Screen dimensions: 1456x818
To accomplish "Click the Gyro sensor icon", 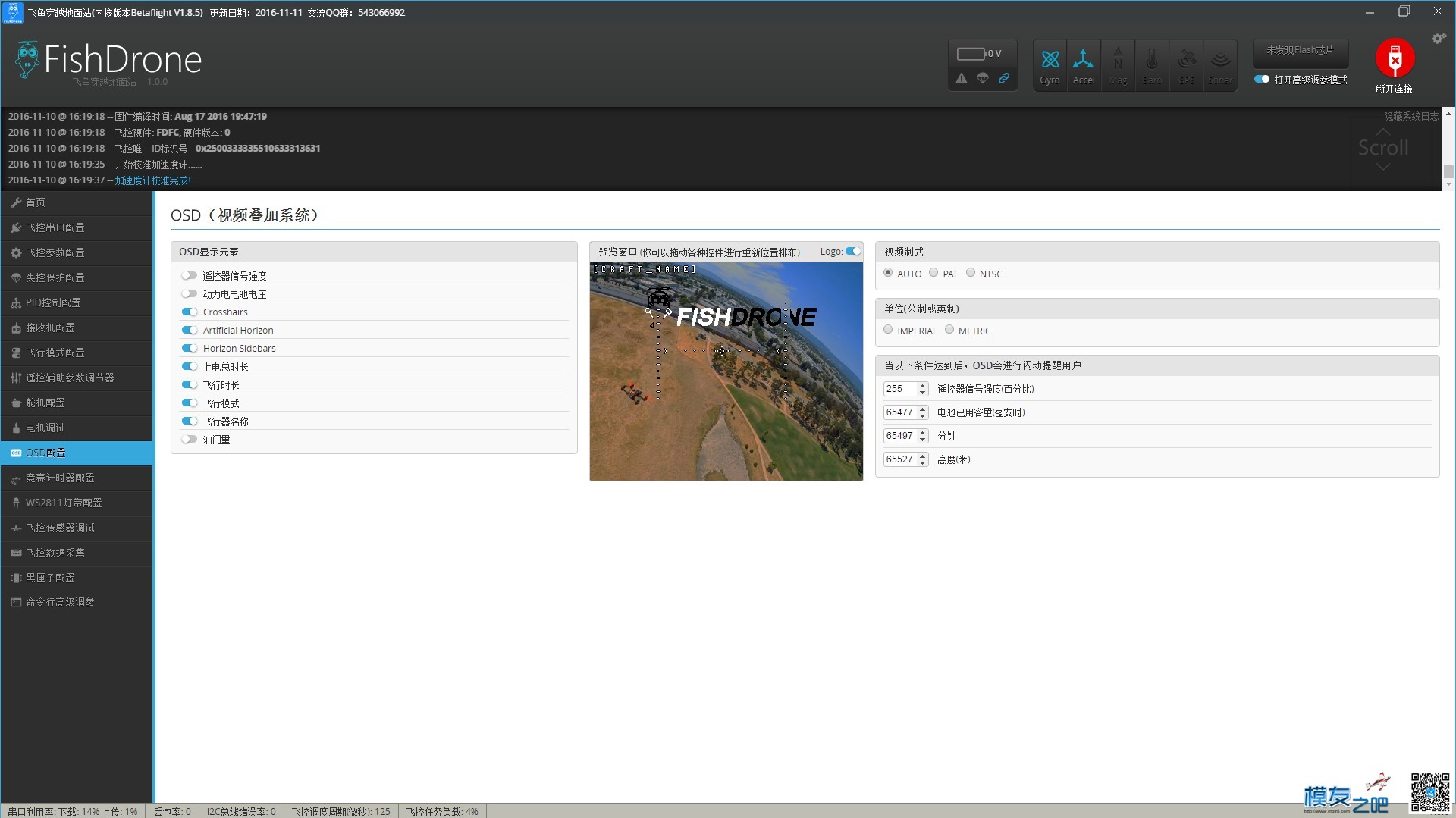I will (1050, 66).
